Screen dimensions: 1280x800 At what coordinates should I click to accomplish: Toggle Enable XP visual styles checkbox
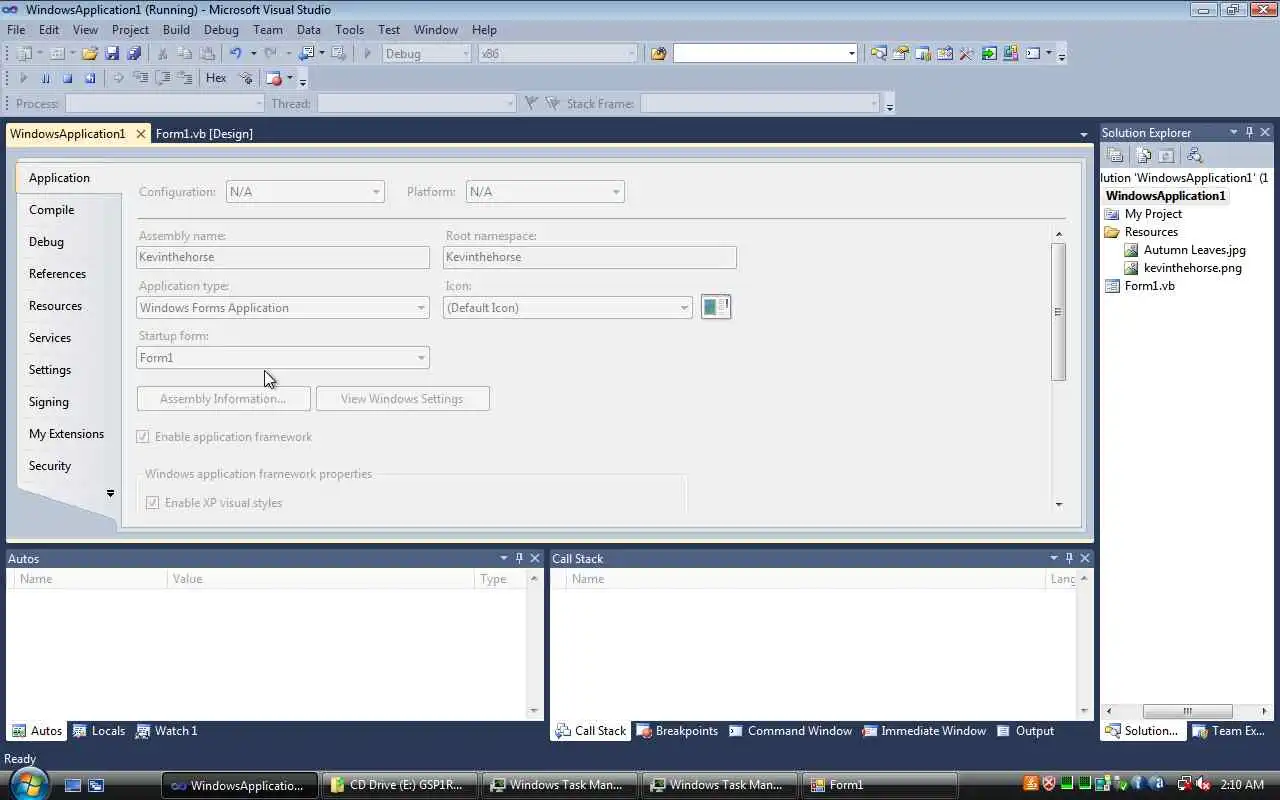153,503
